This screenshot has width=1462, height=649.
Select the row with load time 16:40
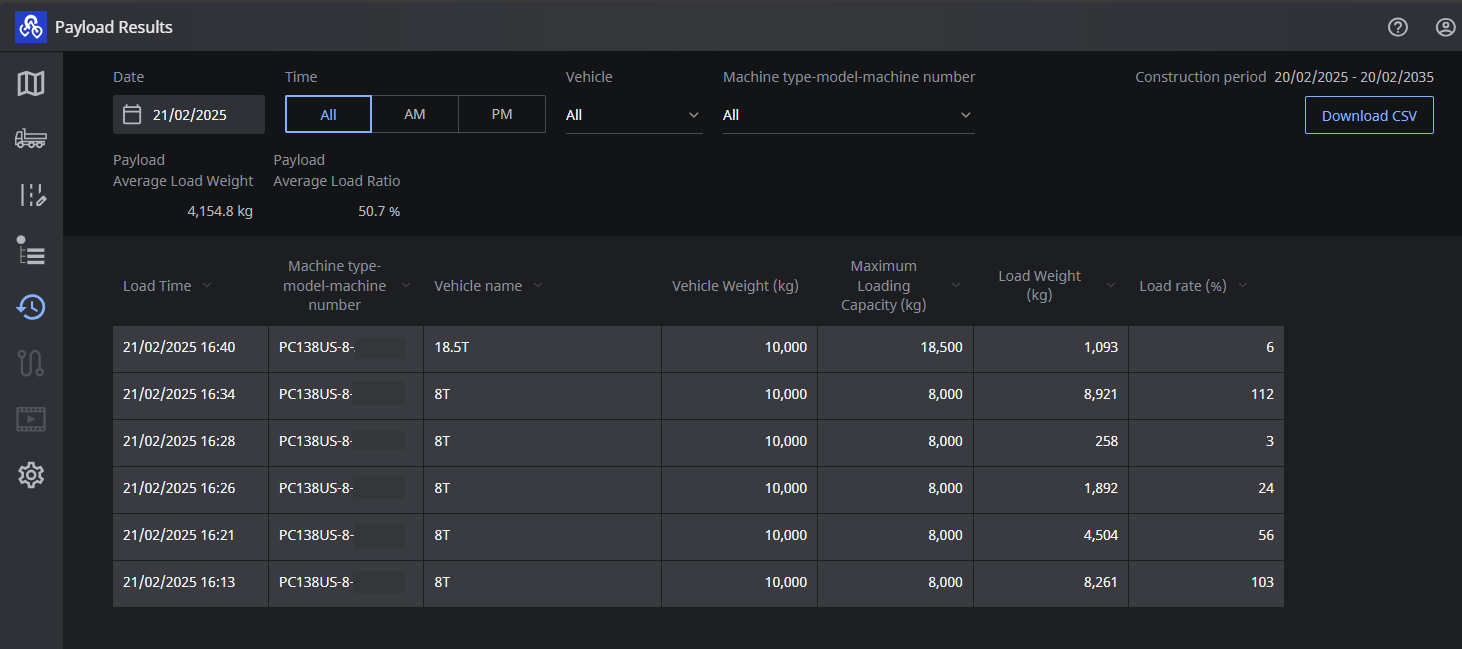coord(698,348)
